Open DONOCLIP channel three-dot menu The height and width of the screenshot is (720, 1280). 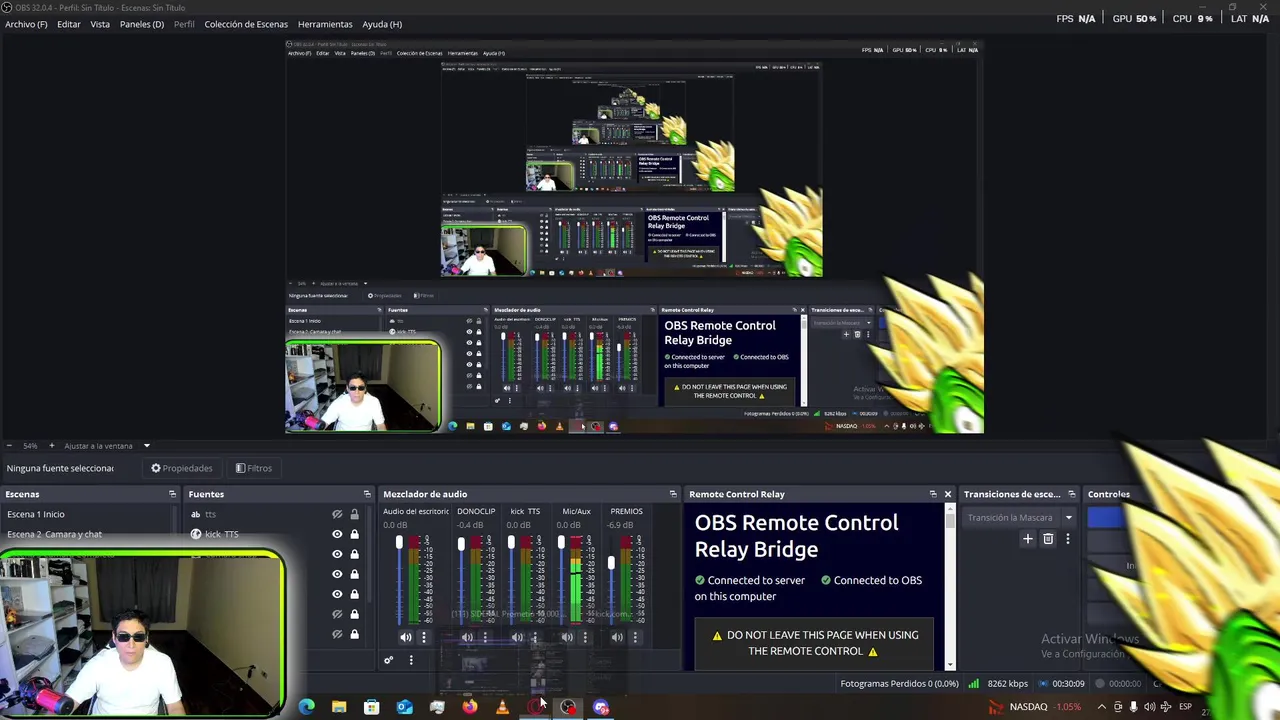point(485,637)
